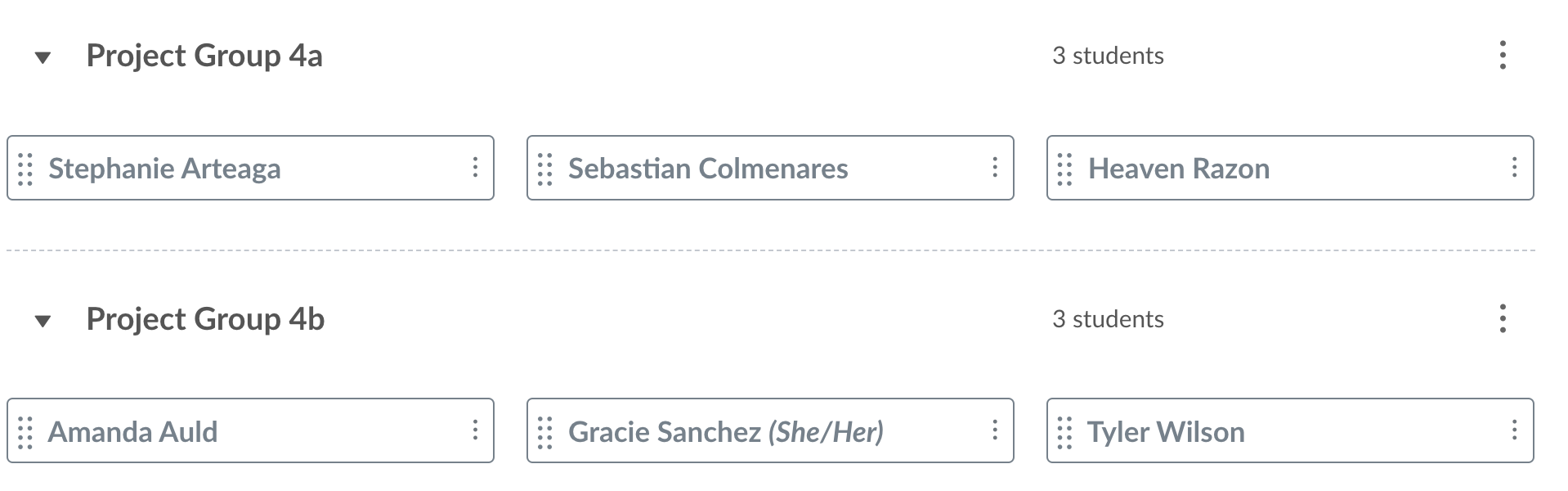Open Gracie Sanchez's kebab menu
The image size is (1568, 491).
[995, 430]
